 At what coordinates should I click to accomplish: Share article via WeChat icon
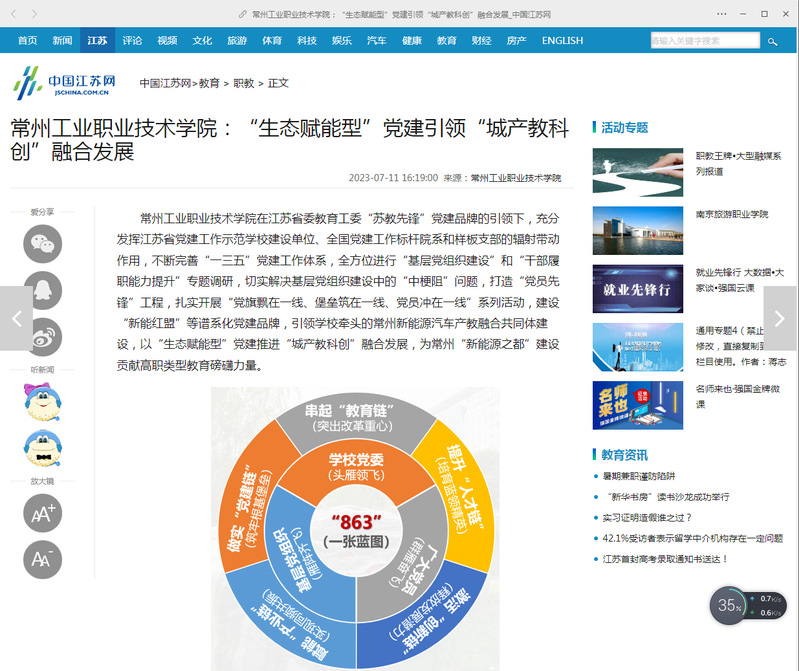pos(42,243)
